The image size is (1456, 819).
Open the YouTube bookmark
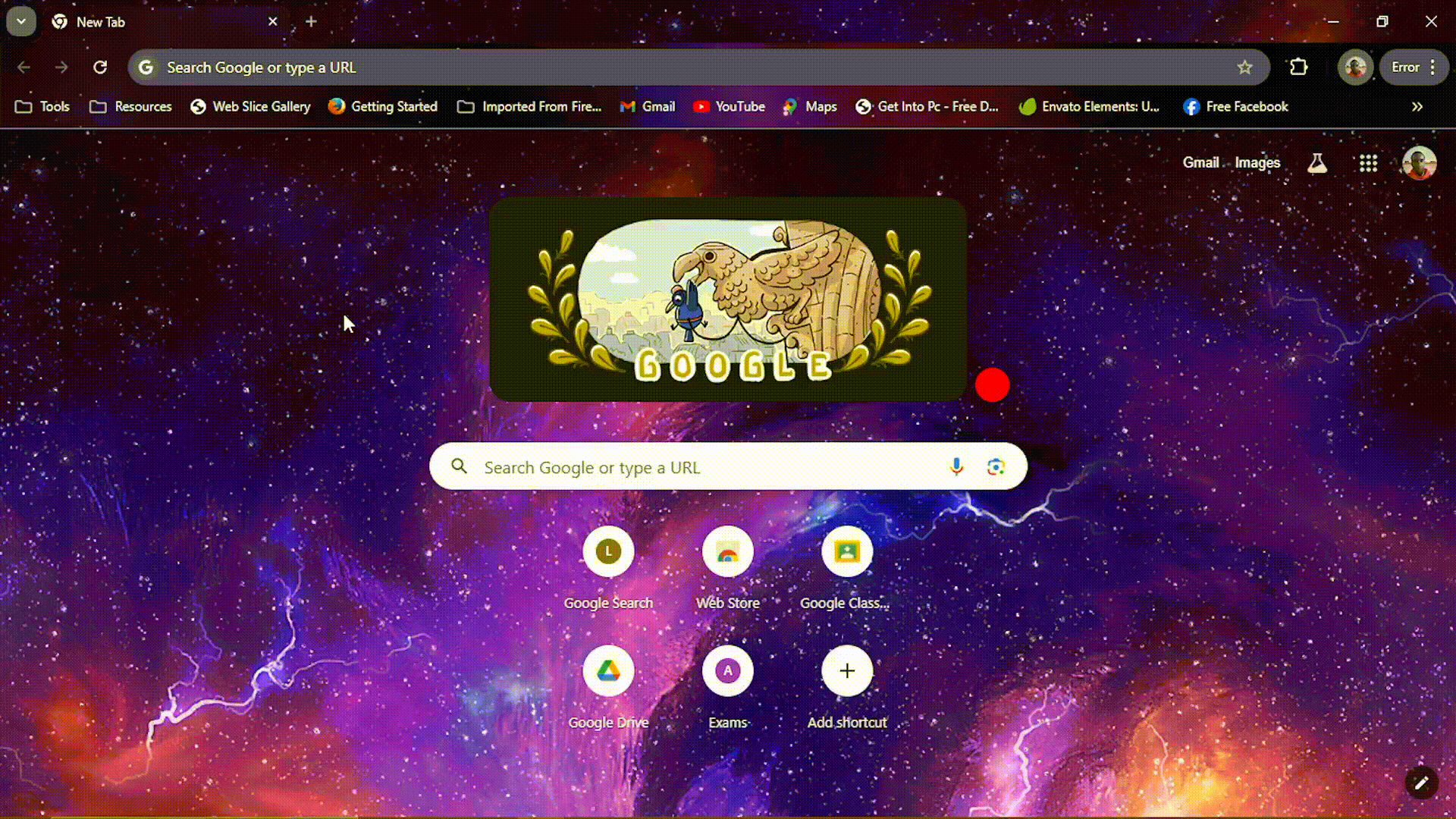click(729, 107)
